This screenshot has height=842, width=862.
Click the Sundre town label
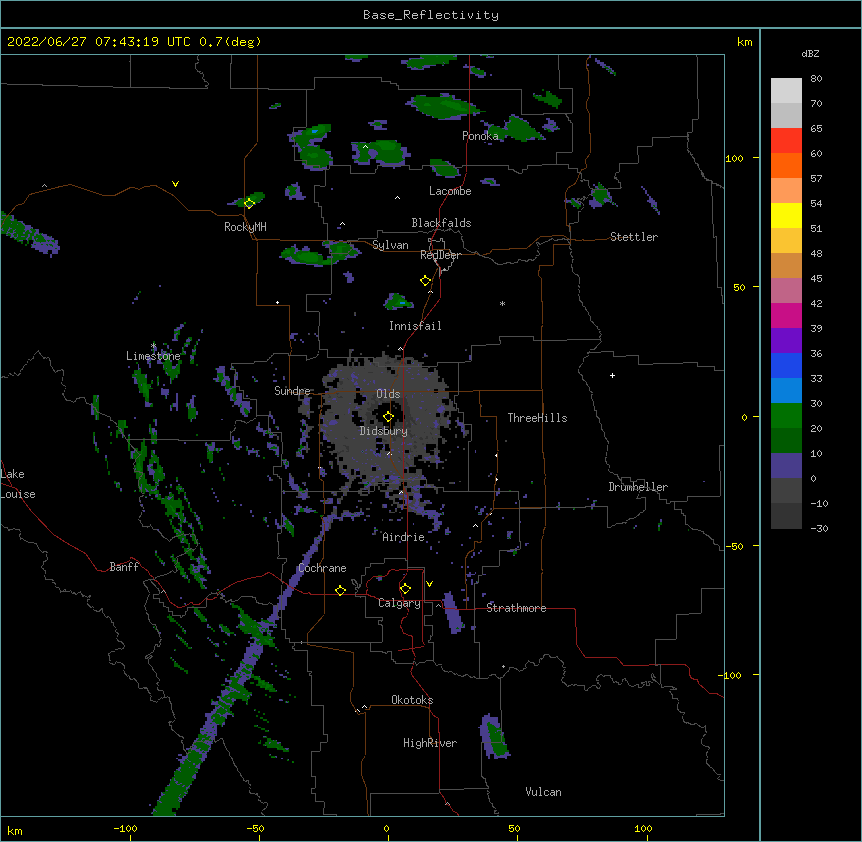click(292, 391)
